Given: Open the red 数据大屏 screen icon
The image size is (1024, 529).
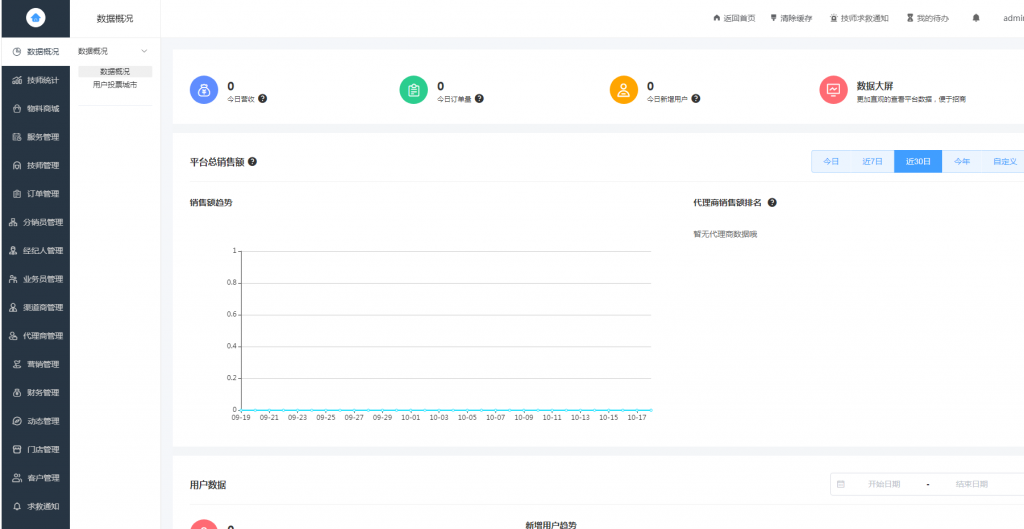Looking at the screenshot, I should [833, 90].
